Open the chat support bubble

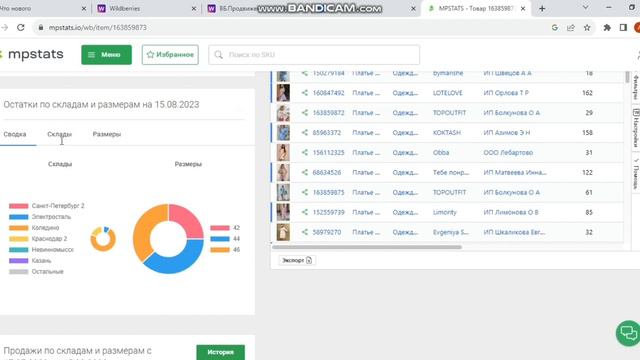(x=629, y=333)
